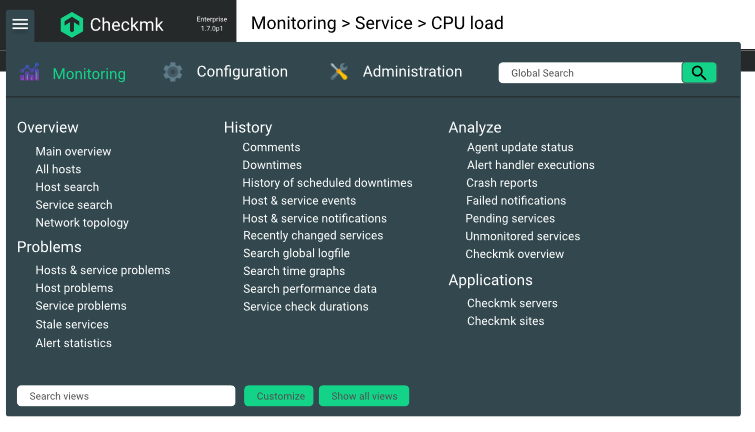The image size is (755, 432).
Task: Toggle the hamburger menu icon
Action: click(x=20, y=24)
